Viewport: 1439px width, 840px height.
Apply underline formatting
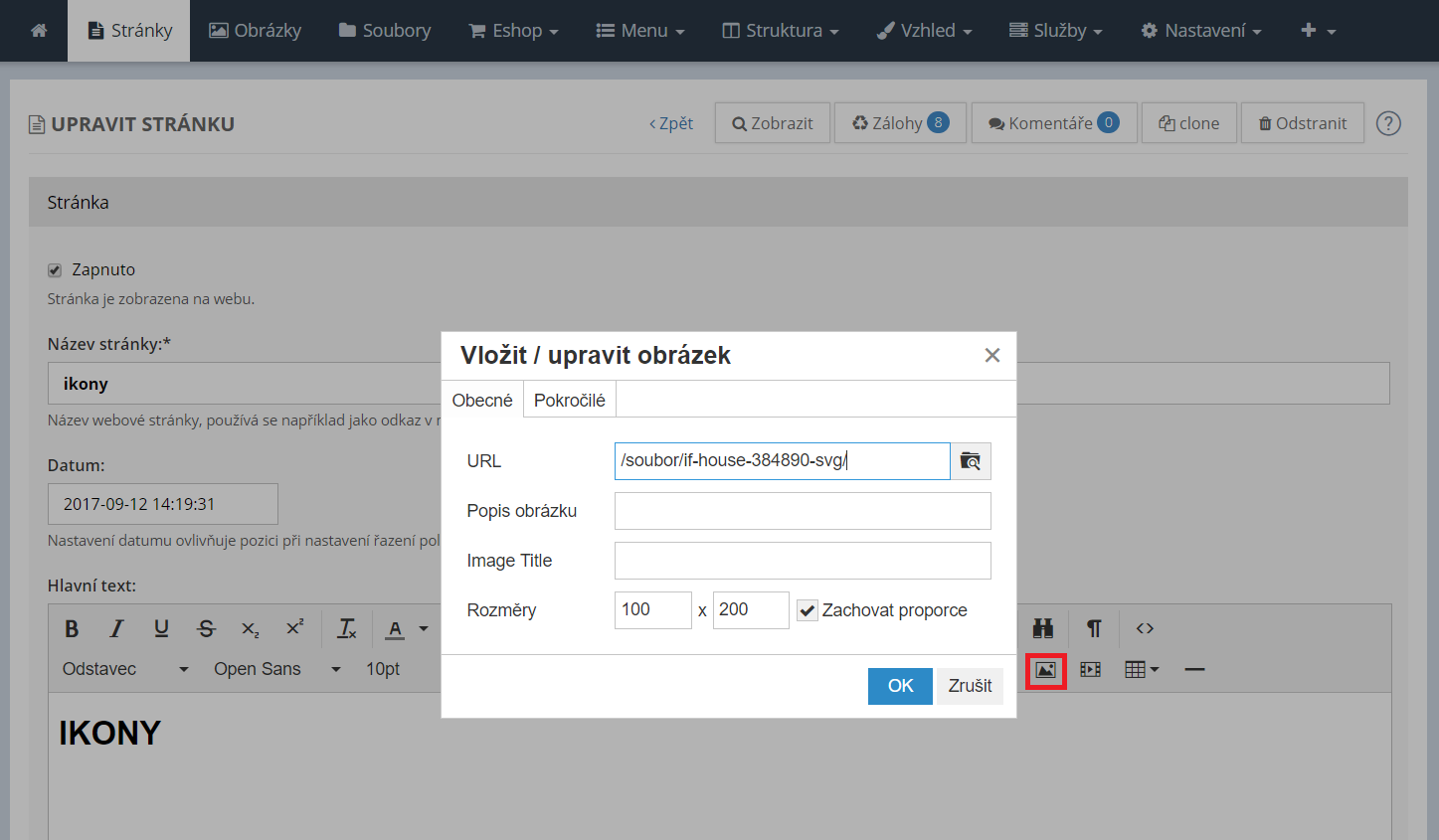(x=161, y=628)
